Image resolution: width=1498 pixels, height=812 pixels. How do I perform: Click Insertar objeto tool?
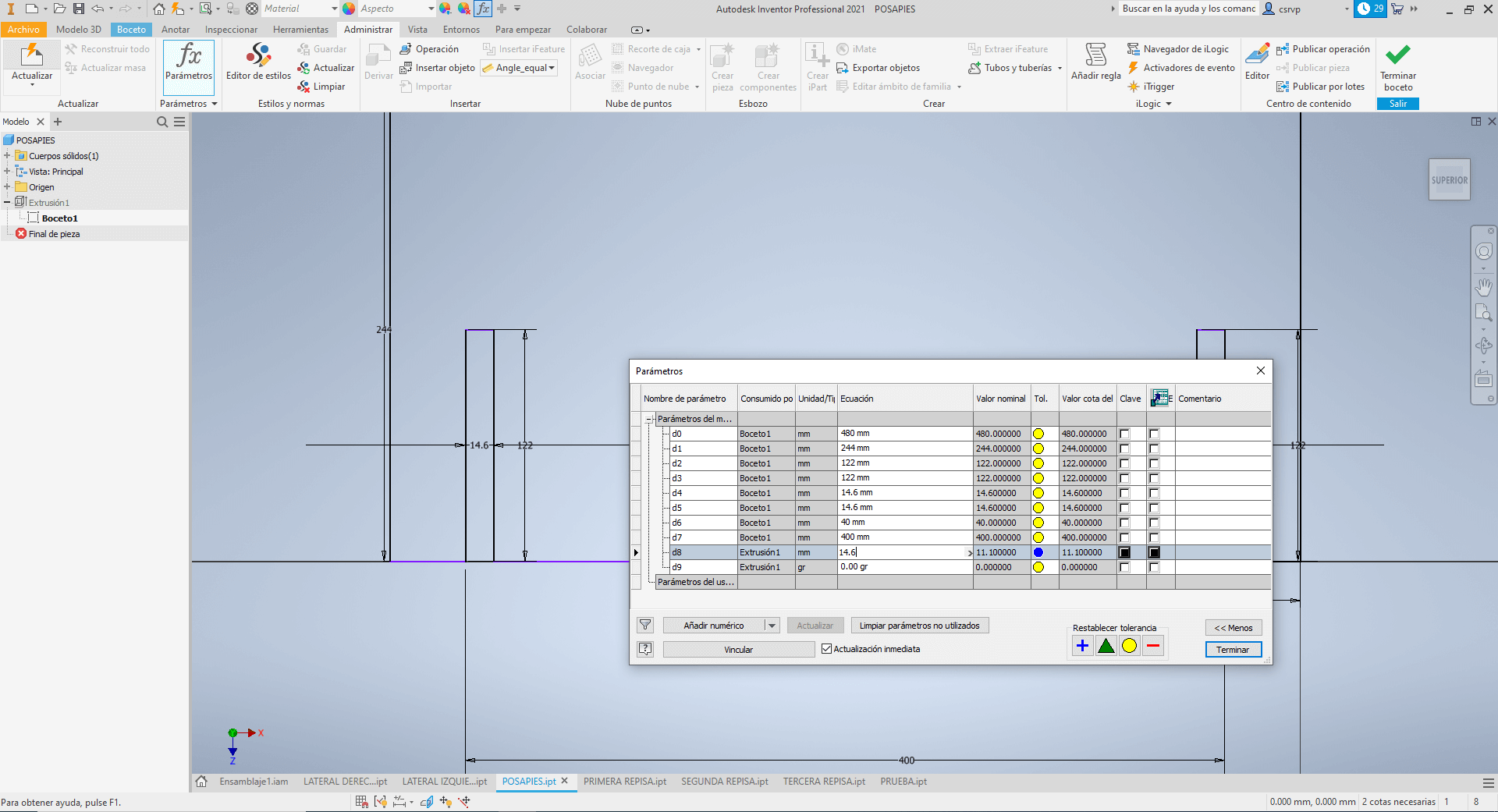click(438, 68)
